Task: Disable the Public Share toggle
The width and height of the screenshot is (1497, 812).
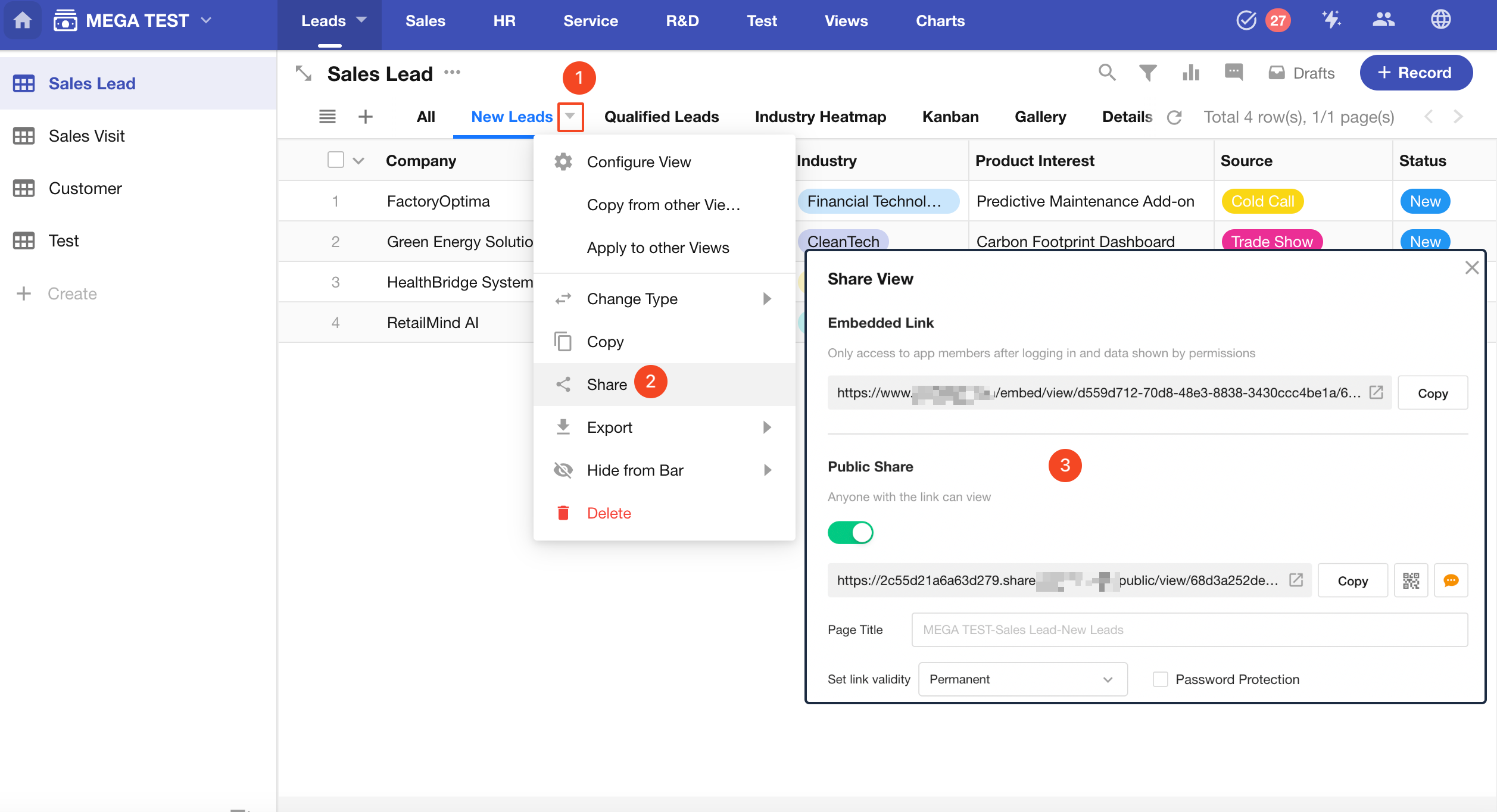Action: [850, 532]
